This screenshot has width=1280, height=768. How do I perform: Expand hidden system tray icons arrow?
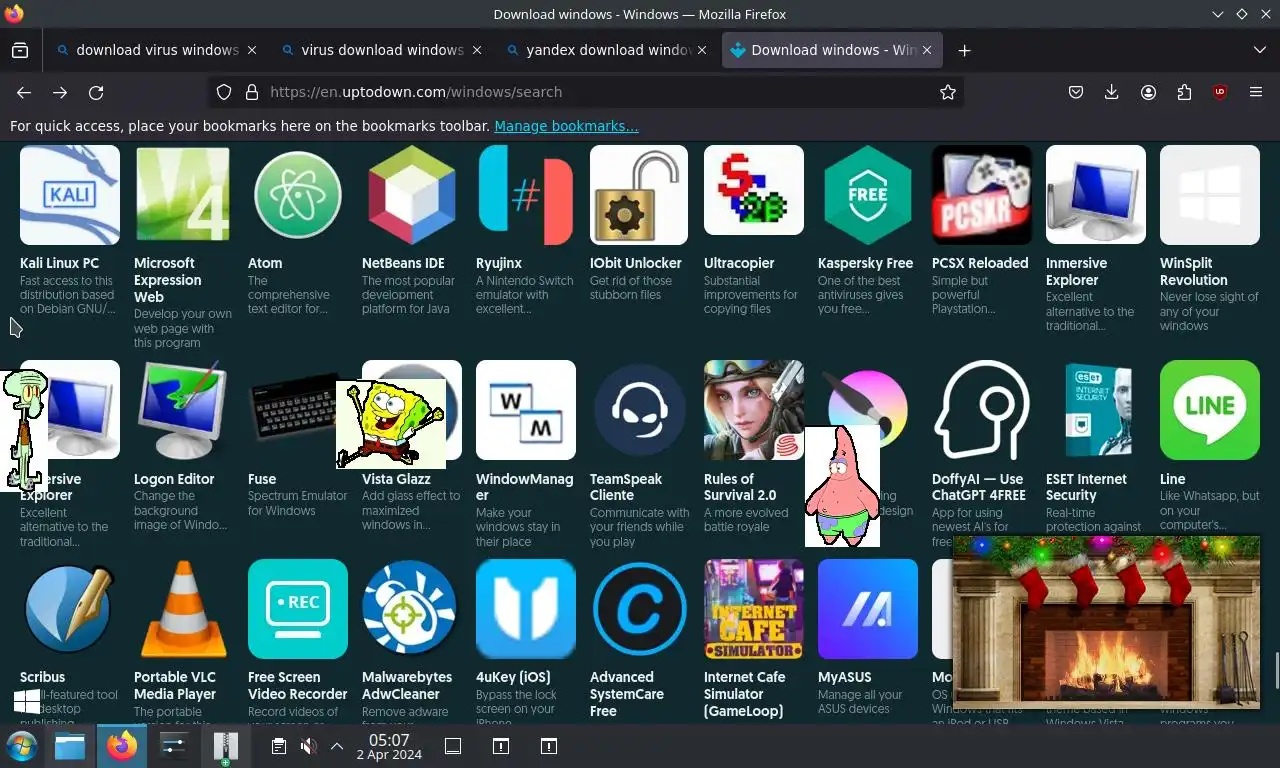[337, 746]
